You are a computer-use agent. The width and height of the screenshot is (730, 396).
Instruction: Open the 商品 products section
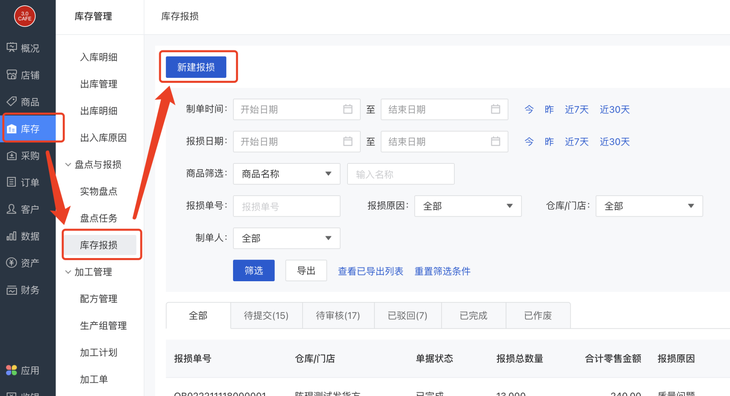click(23, 101)
